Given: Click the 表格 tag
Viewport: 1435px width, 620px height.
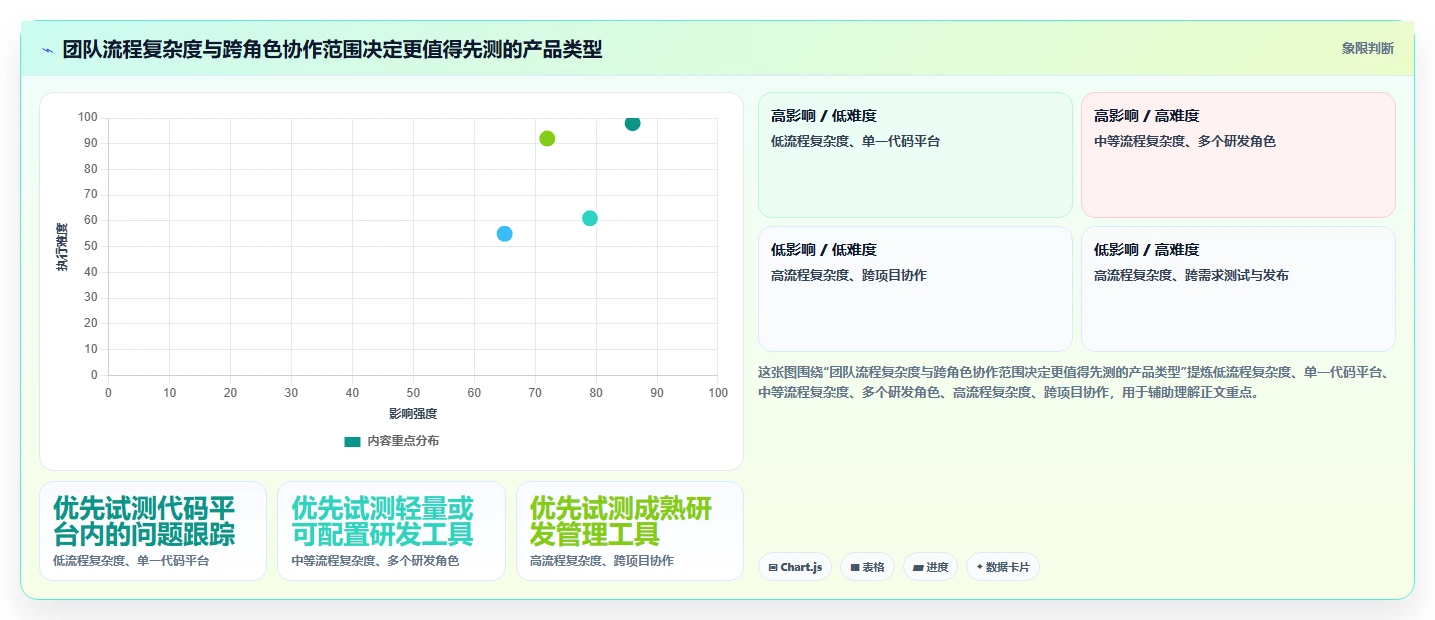Looking at the screenshot, I should tap(867, 567).
